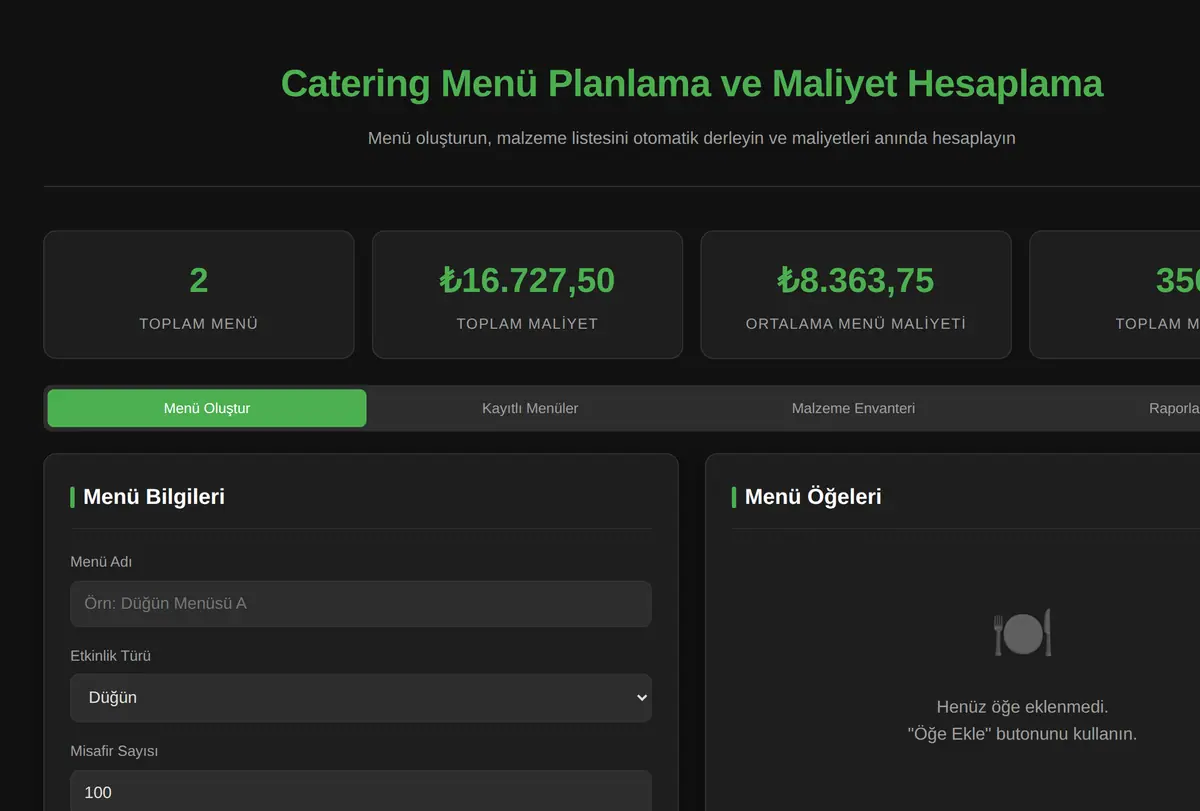Click the '"Öğe Ekle" butonunu kullanın.' hint
The width and height of the screenshot is (1200, 811).
coord(1022,734)
